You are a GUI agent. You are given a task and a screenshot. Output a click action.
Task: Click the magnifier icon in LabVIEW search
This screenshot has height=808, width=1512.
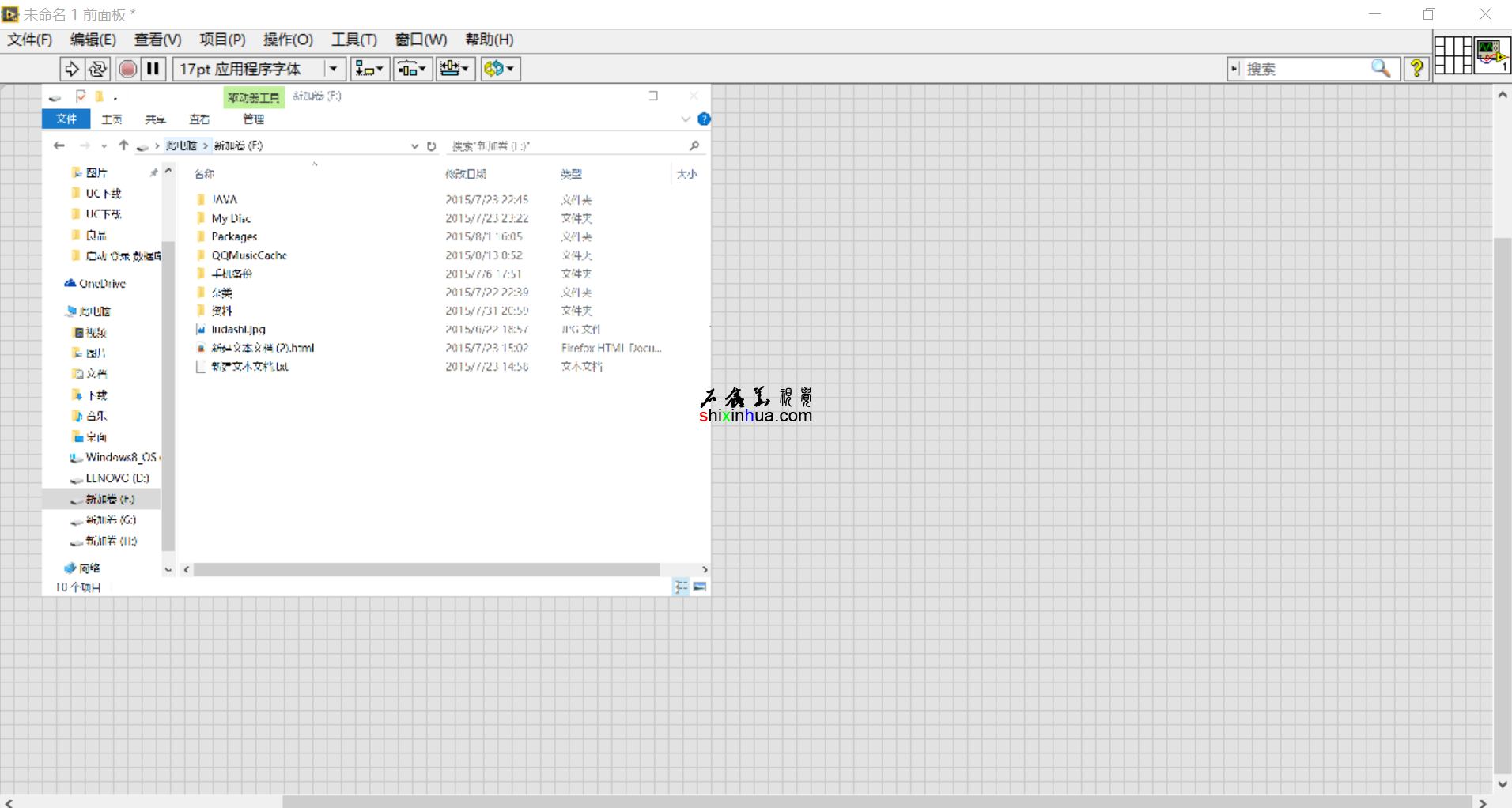pyautogui.click(x=1380, y=69)
